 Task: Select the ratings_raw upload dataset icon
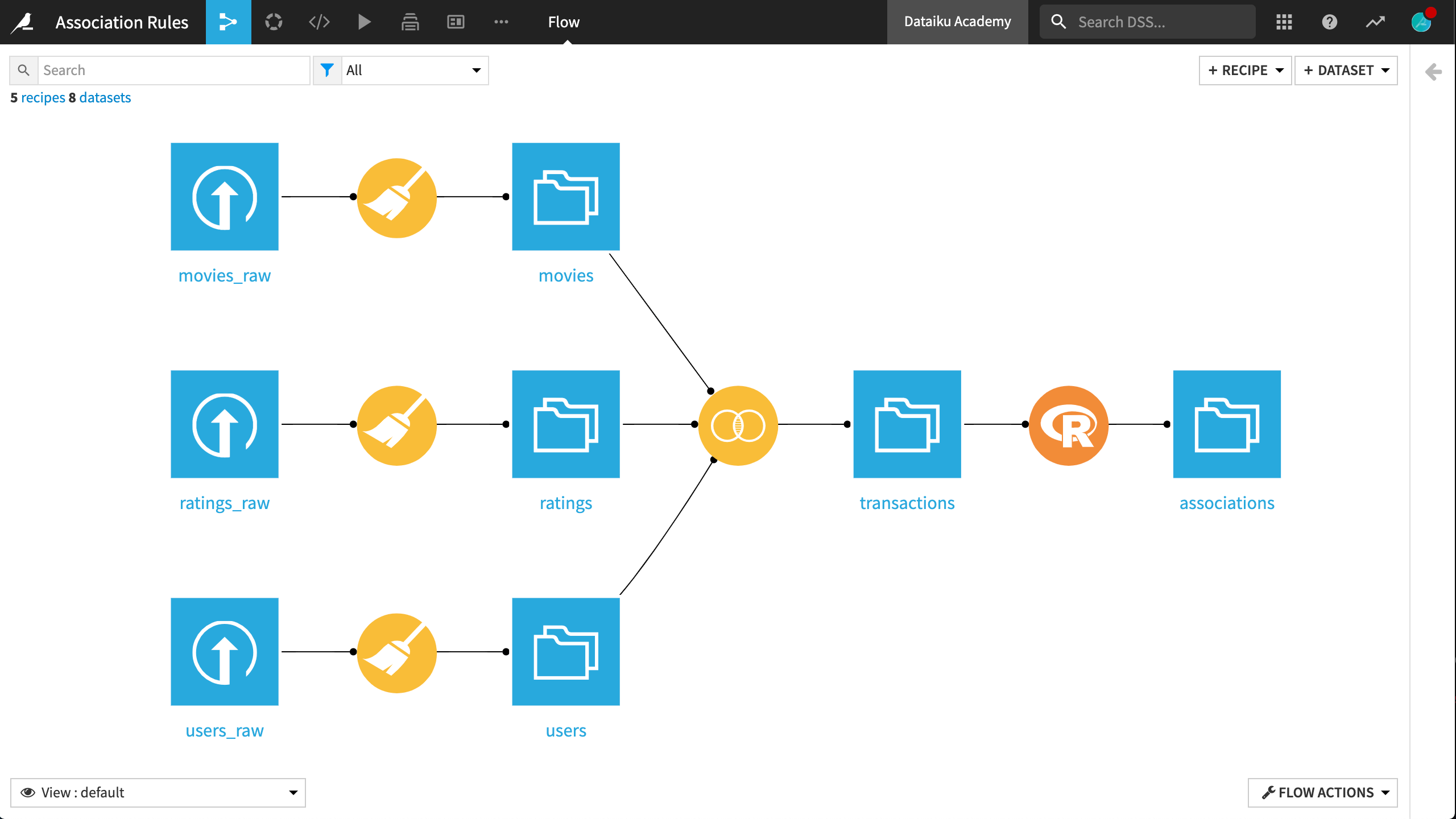pyautogui.click(x=225, y=424)
